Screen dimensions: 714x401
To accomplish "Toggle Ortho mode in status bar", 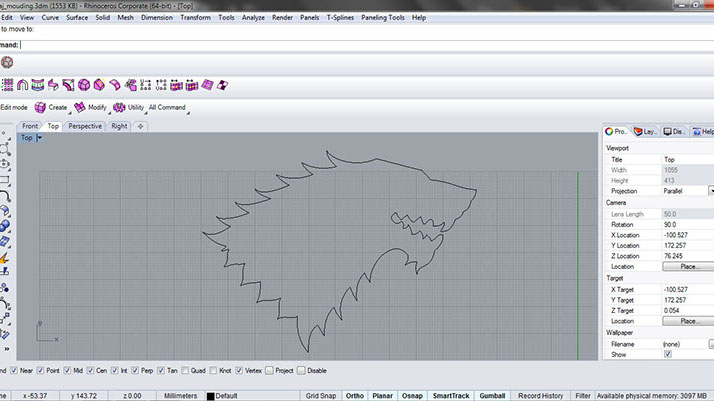I will [x=355, y=396].
